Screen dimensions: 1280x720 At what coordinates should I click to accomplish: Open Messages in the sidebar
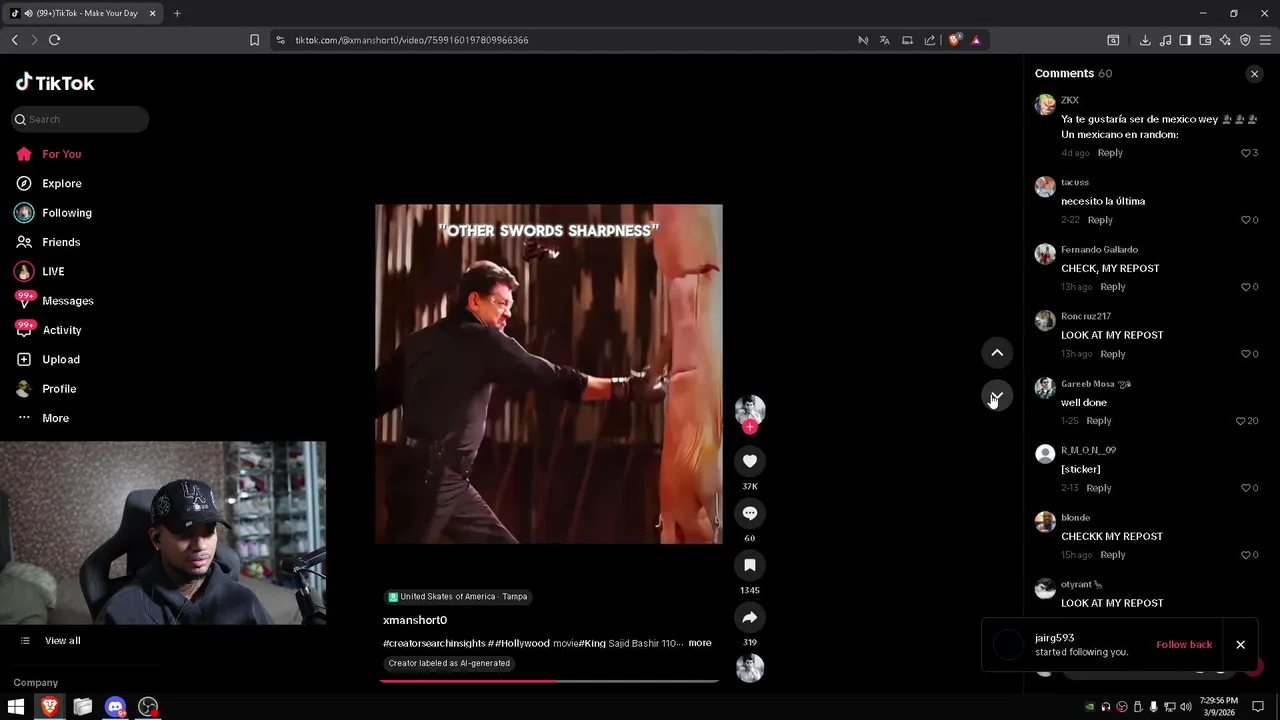click(x=67, y=301)
